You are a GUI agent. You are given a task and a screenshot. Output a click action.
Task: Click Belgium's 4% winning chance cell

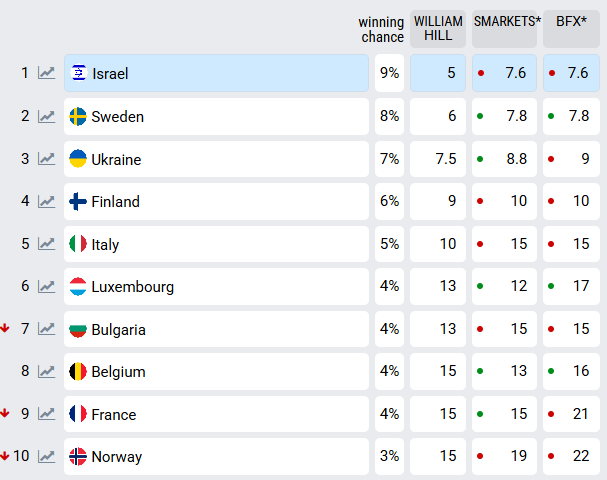(389, 372)
